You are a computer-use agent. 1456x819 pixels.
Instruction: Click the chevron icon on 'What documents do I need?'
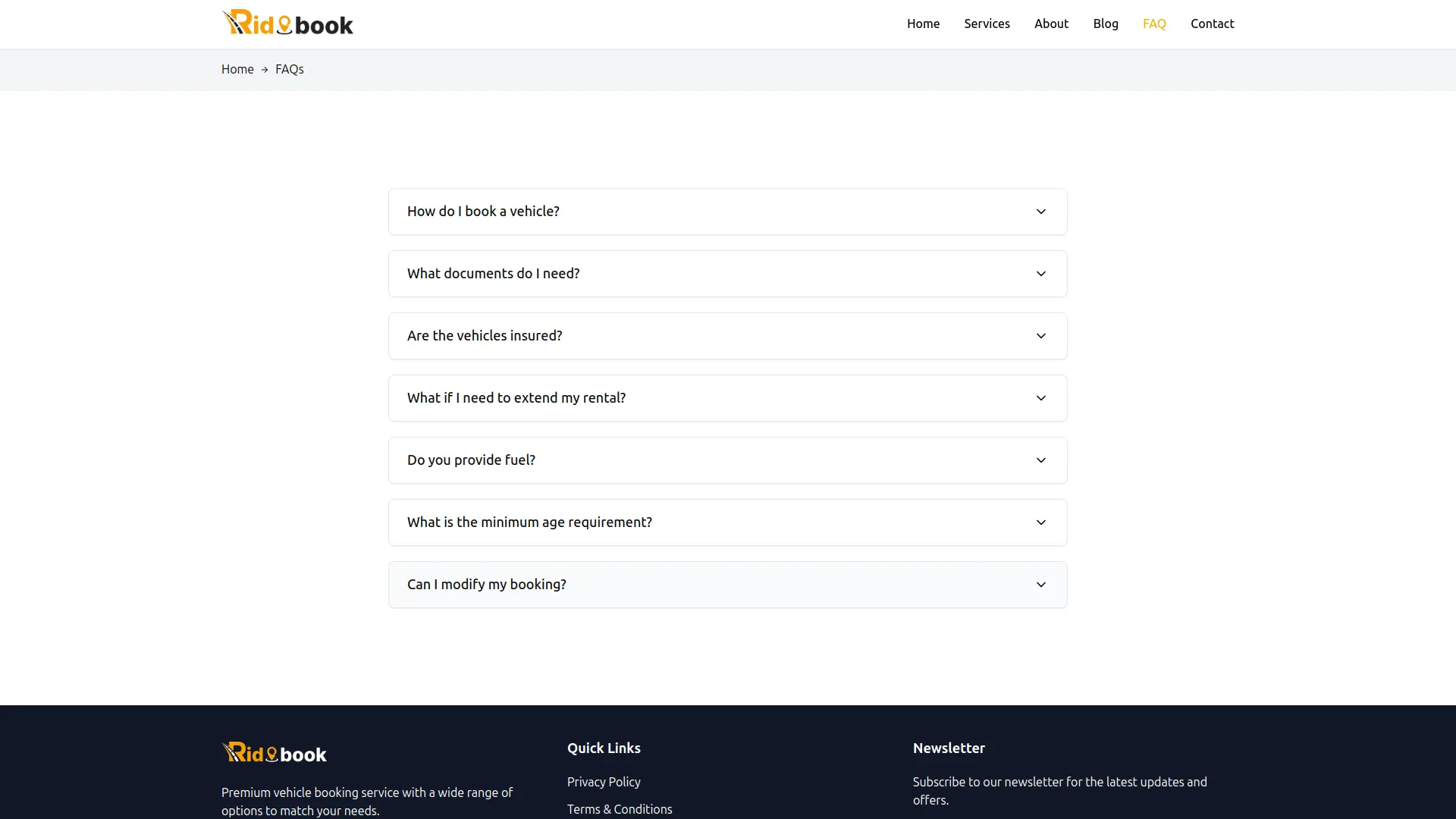coord(1040,274)
